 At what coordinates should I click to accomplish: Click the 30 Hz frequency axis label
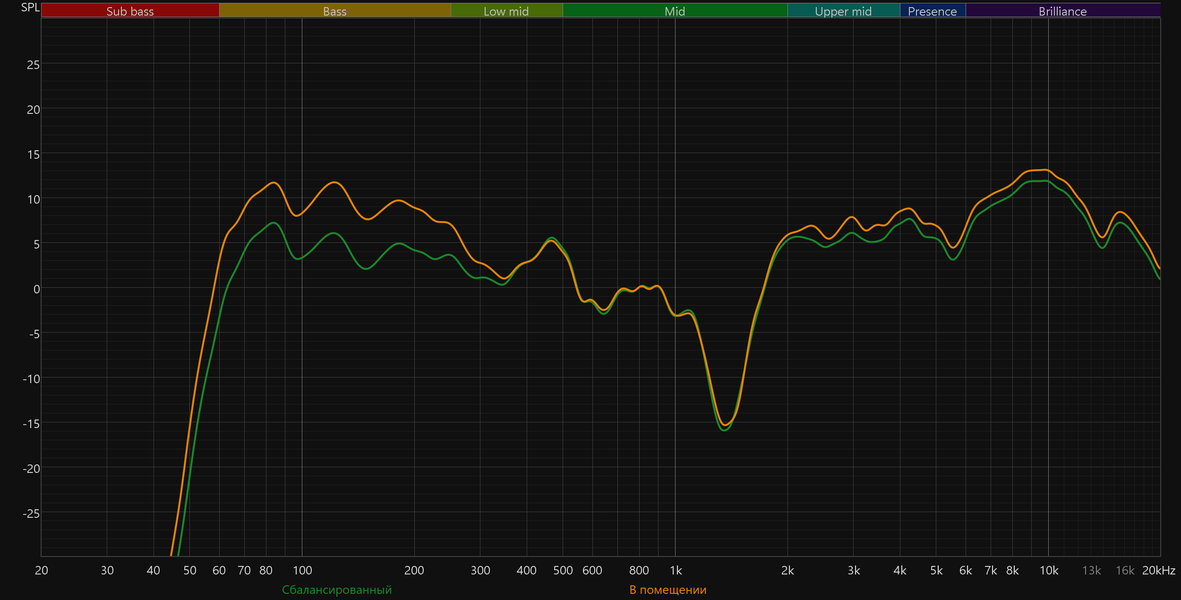(107, 571)
